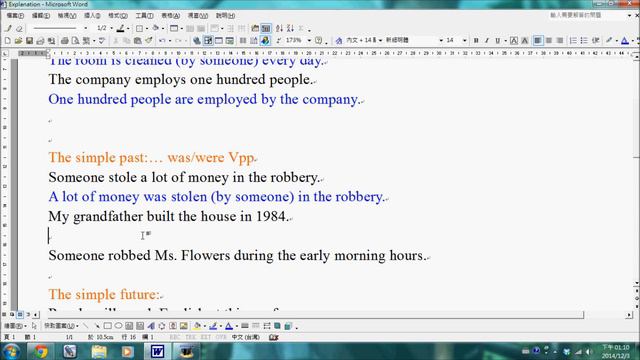640x360 pixels.
Task: Draw a Rectangle shape
Action: click(x=107, y=326)
